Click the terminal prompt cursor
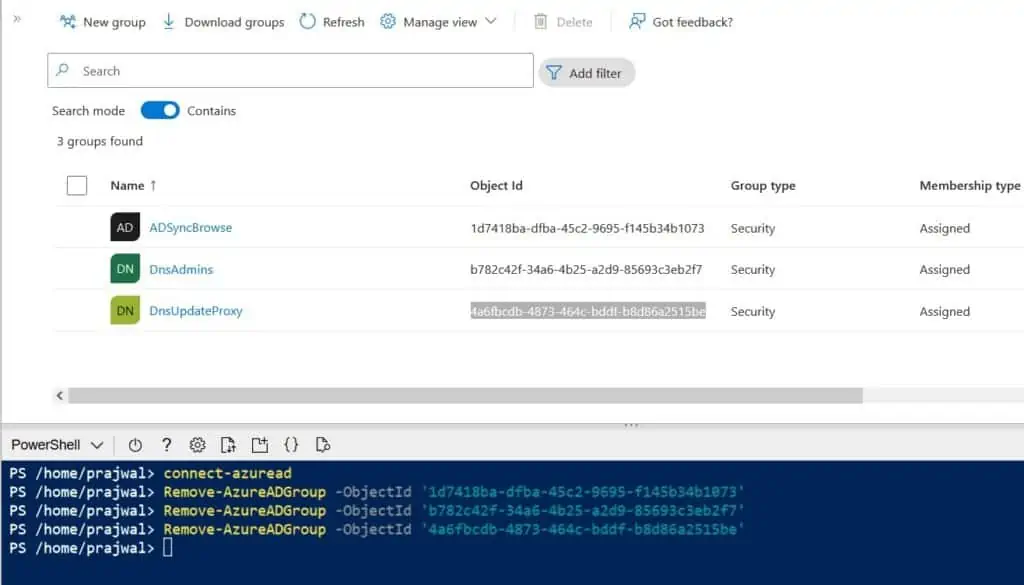1024x585 pixels. [x=168, y=547]
